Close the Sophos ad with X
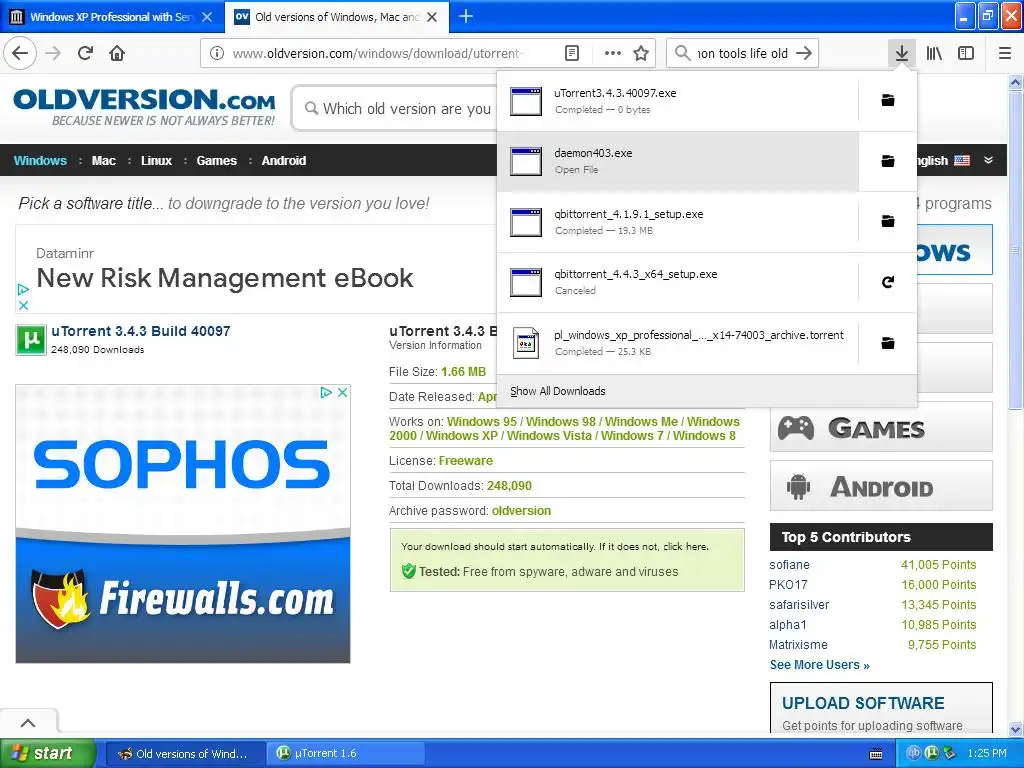This screenshot has height=768, width=1024. point(342,392)
